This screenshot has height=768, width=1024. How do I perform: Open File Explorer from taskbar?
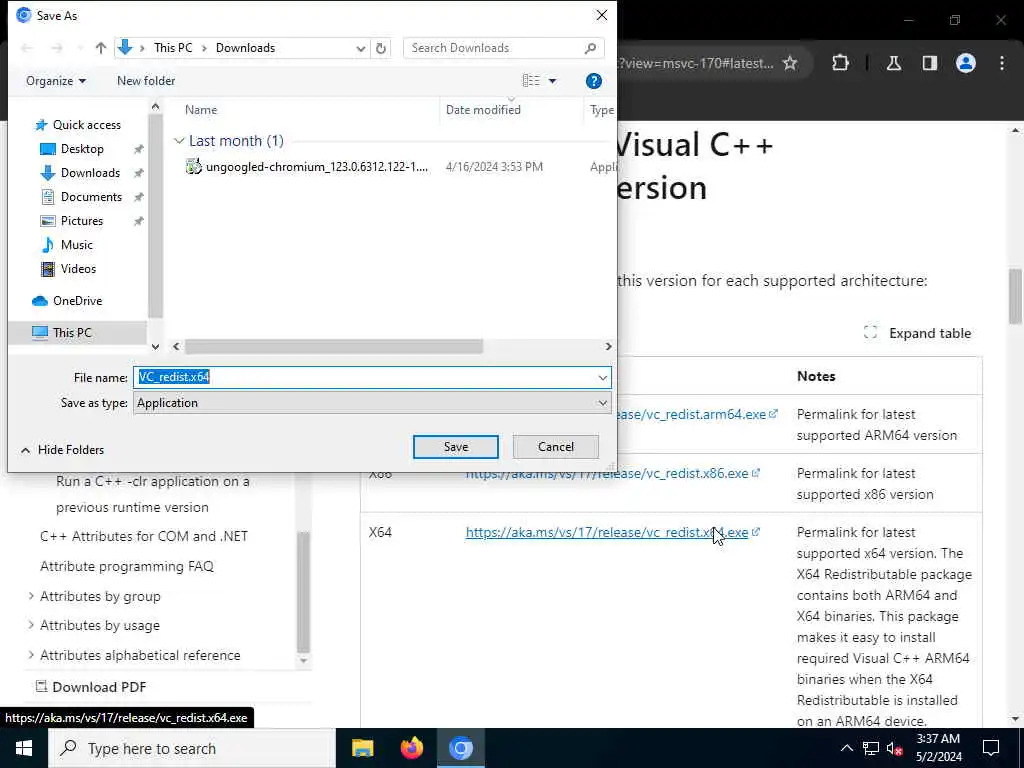pyautogui.click(x=362, y=748)
